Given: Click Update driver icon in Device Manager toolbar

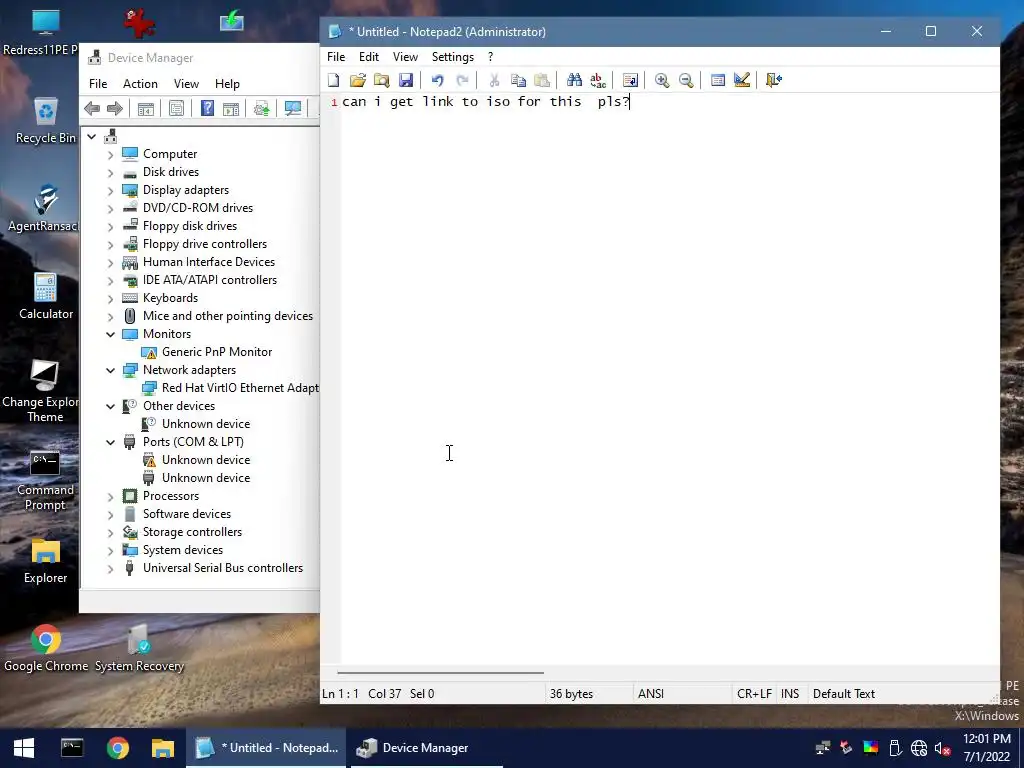Looking at the screenshot, I should click(262, 108).
